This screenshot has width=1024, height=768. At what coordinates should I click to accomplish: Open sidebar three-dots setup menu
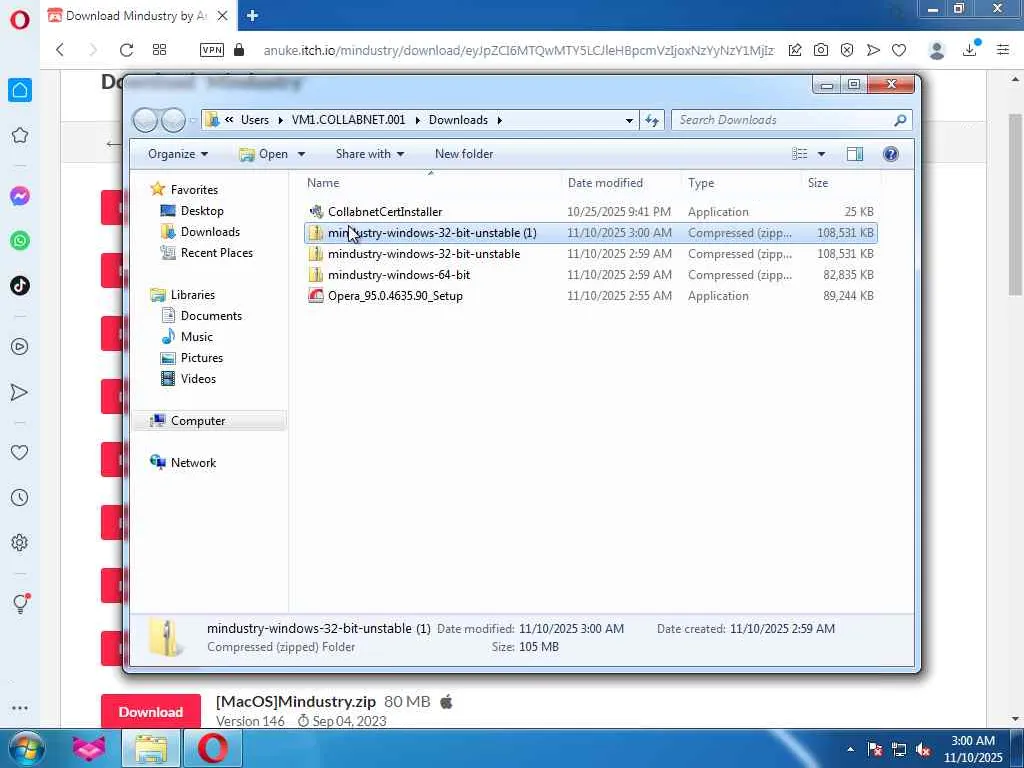[20, 708]
